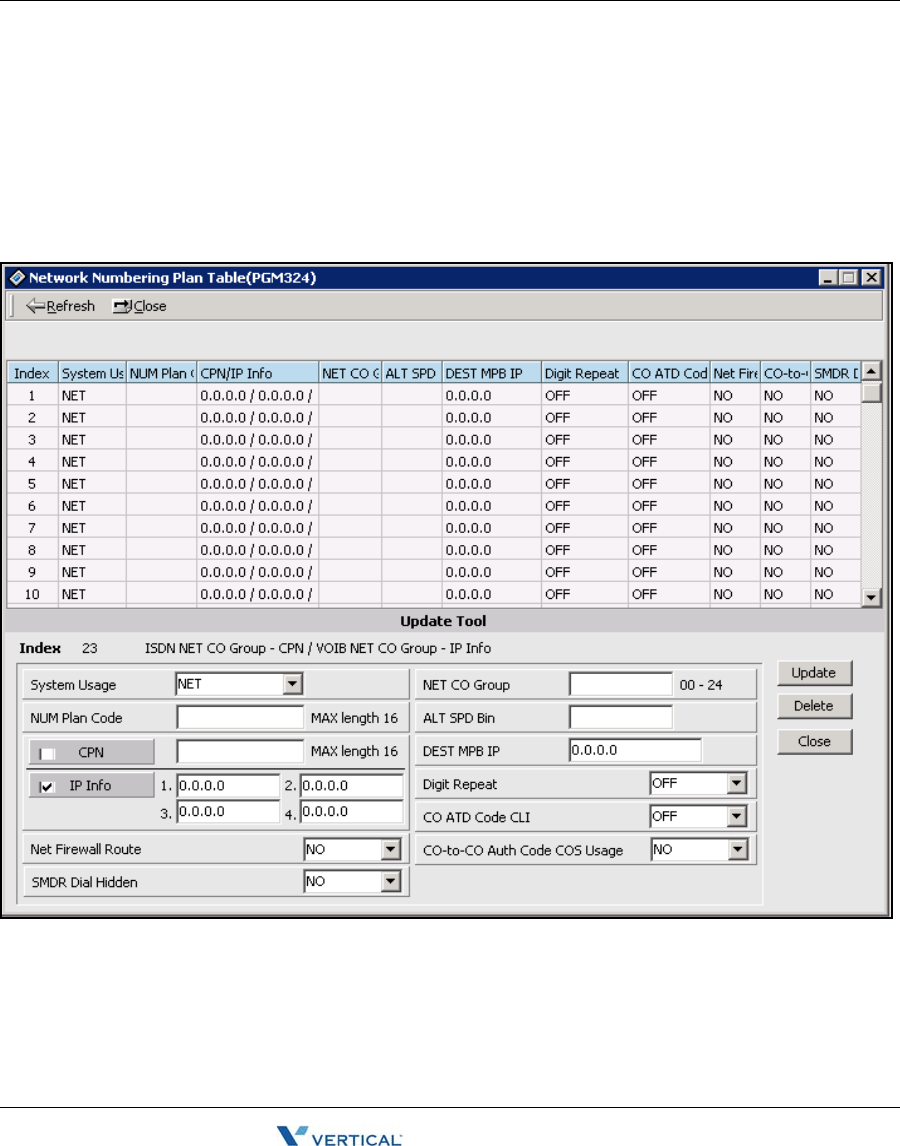900x1146 pixels.
Task: Click the NUM Plan Code input field
Action: (x=240, y=718)
